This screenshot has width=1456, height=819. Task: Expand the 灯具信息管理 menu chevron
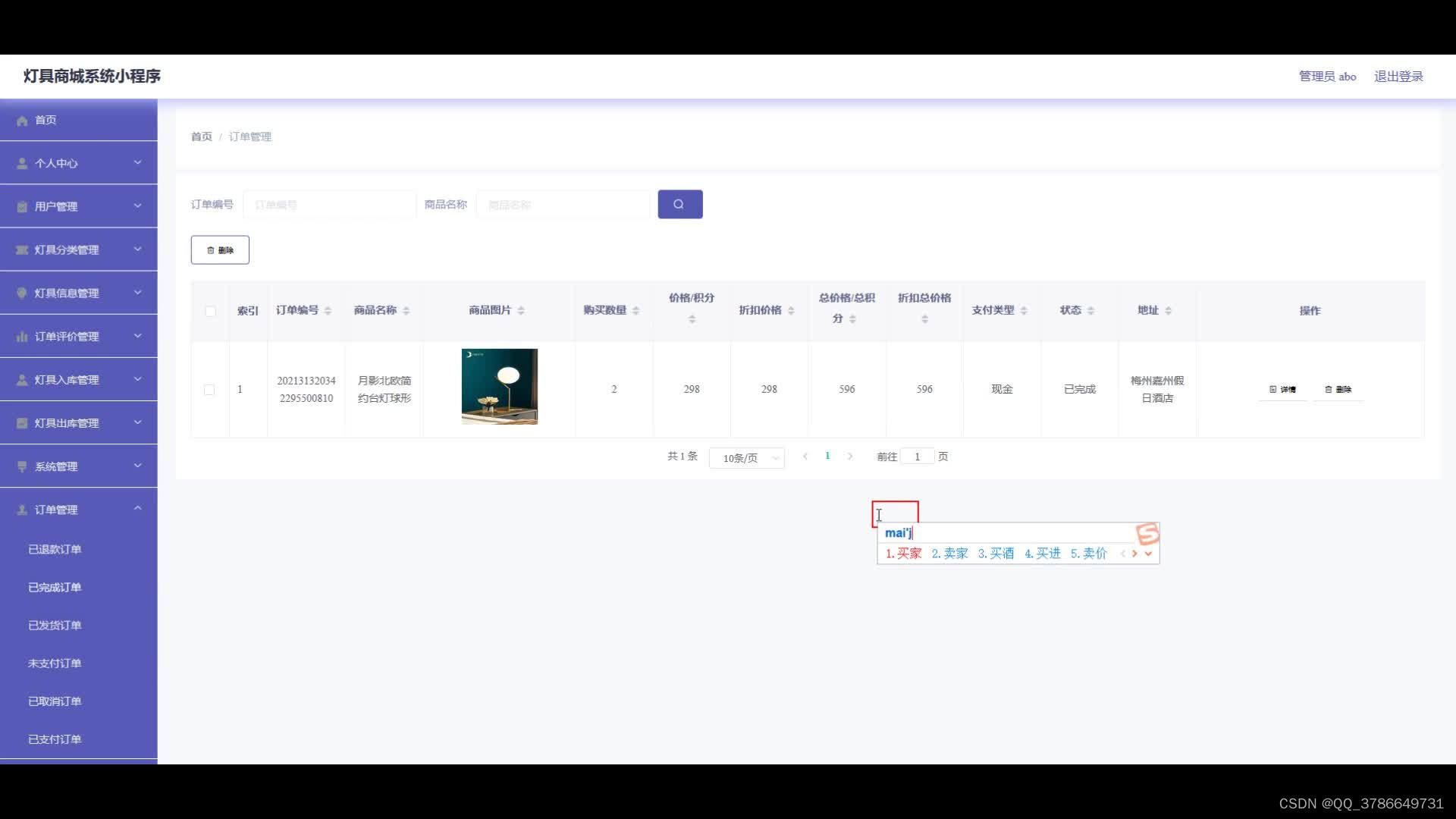137,292
